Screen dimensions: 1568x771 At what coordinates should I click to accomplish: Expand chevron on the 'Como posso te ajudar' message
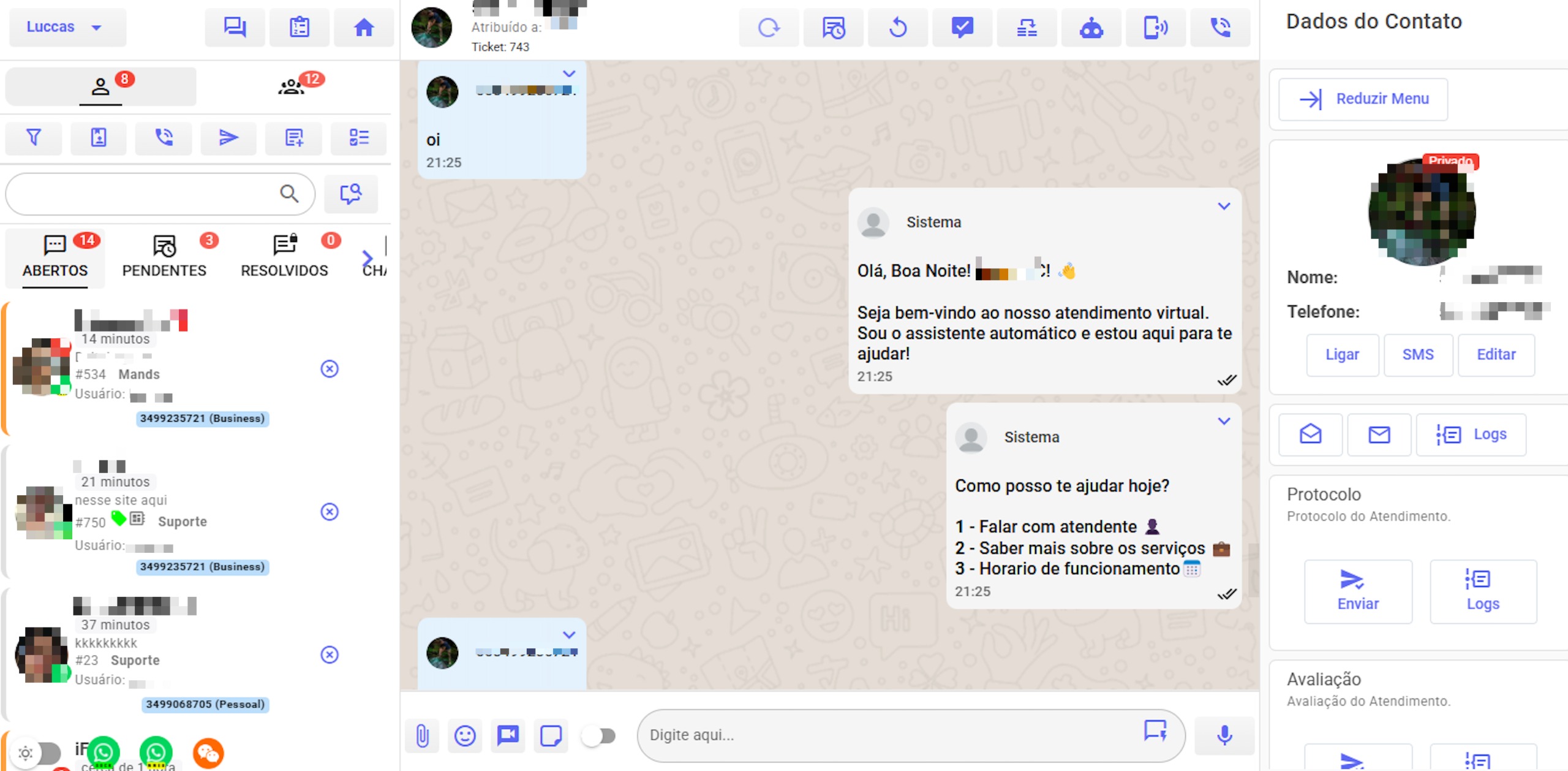point(1223,421)
